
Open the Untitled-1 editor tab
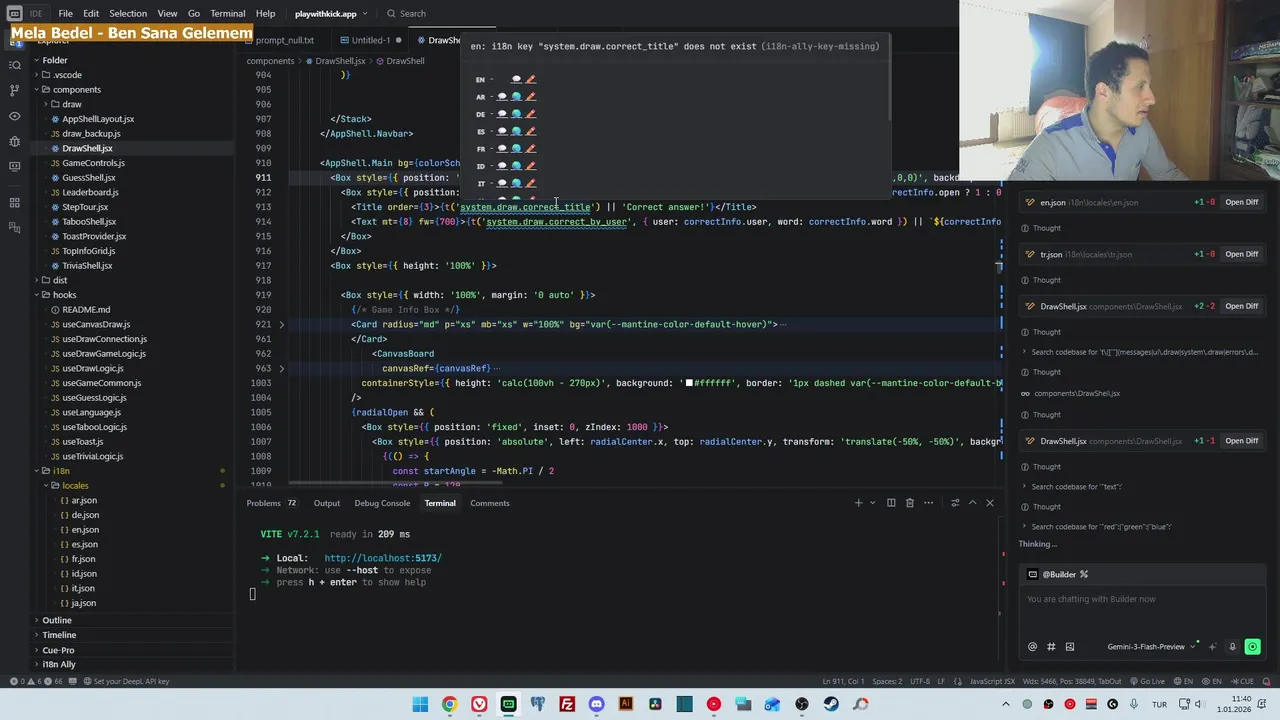click(x=370, y=41)
